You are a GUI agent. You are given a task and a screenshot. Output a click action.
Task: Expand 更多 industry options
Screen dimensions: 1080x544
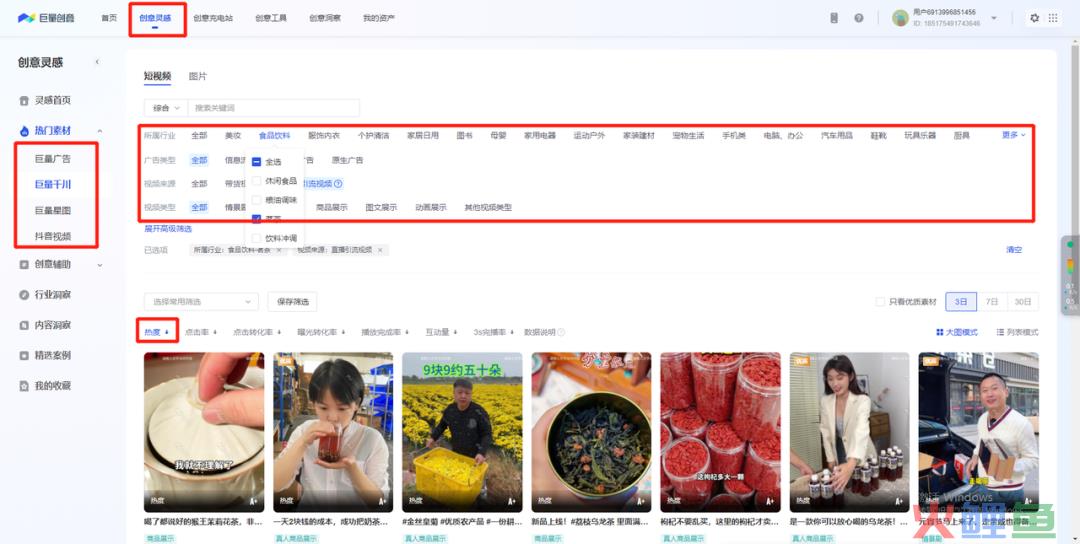[x=1014, y=135]
